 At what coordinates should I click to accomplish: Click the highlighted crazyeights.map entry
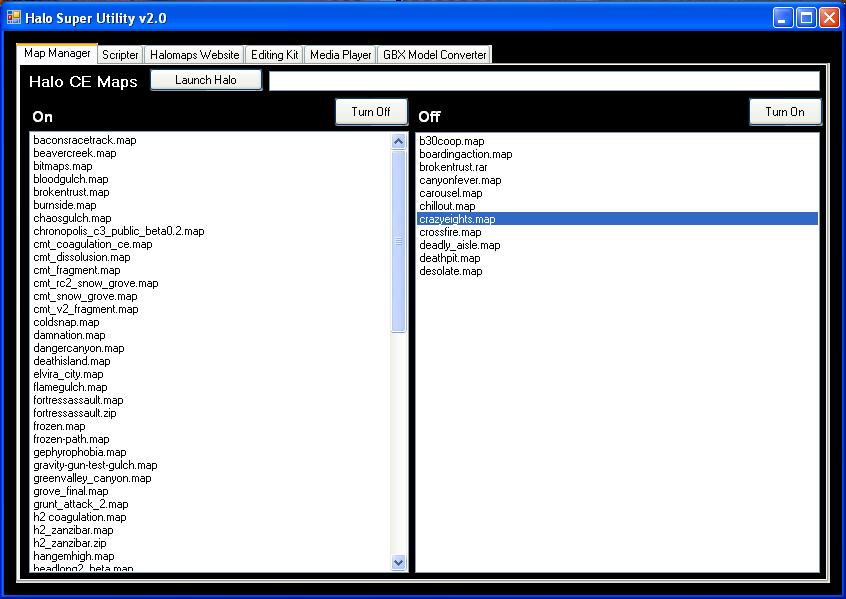617,219
